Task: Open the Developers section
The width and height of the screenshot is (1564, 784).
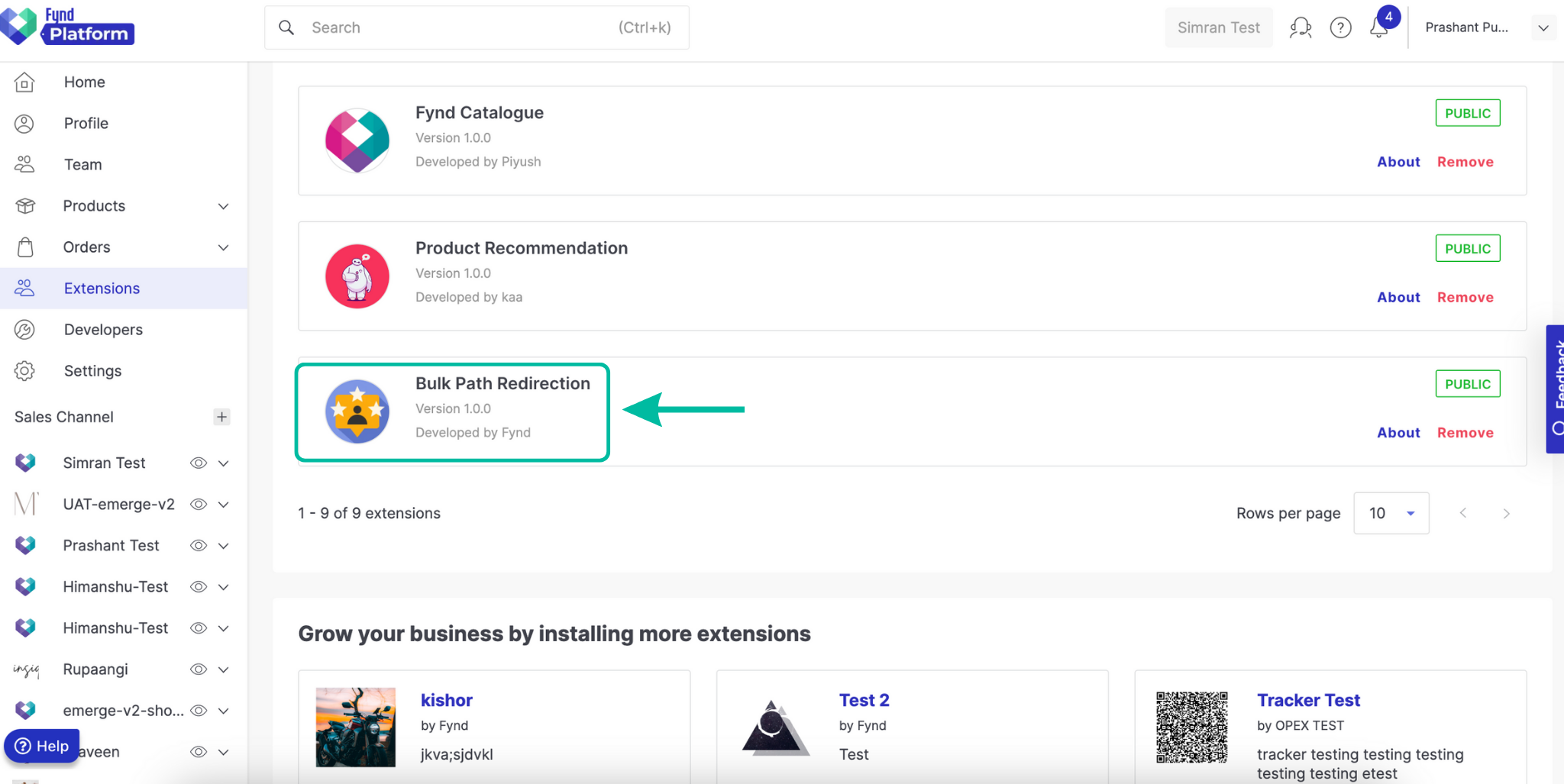Action: point(103,329)
